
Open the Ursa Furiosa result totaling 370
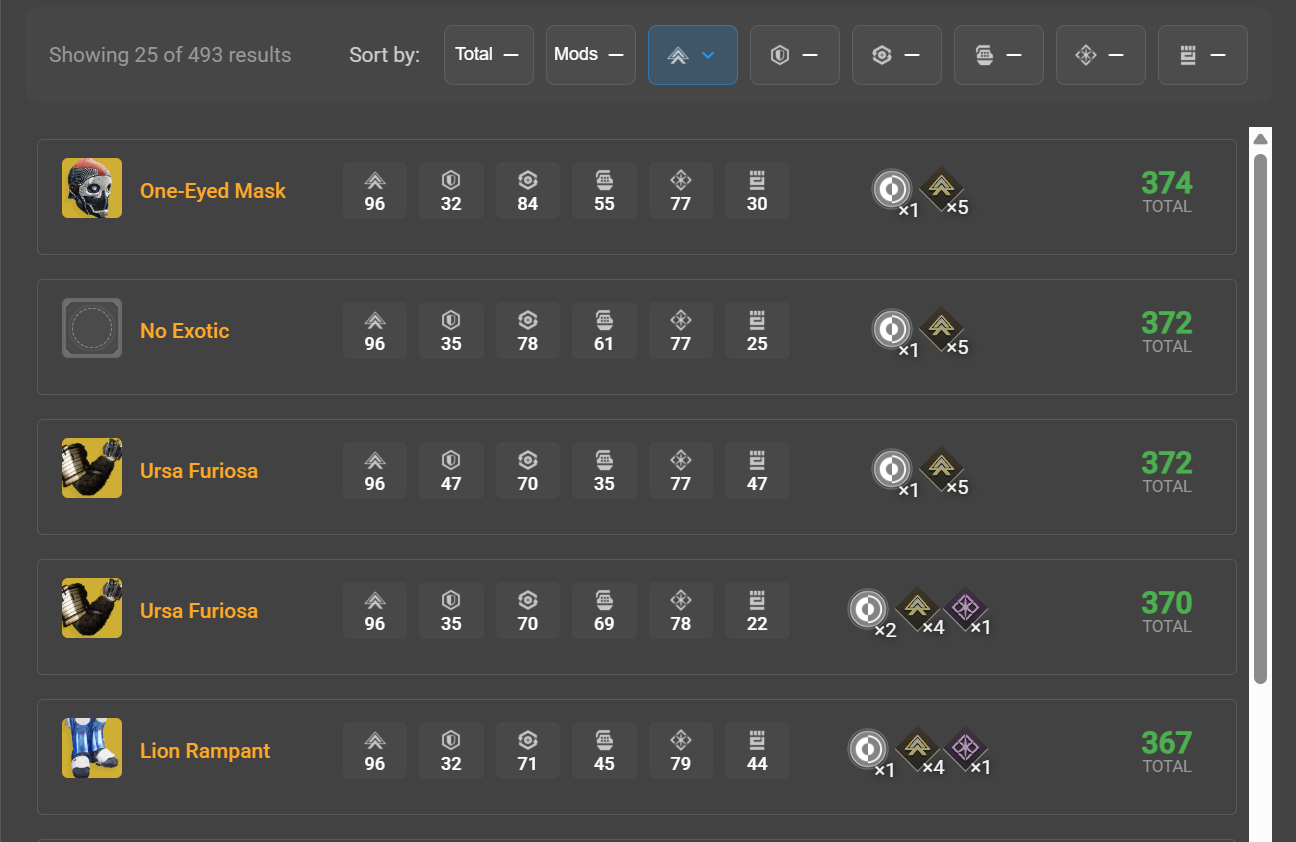tap(199, 611)
